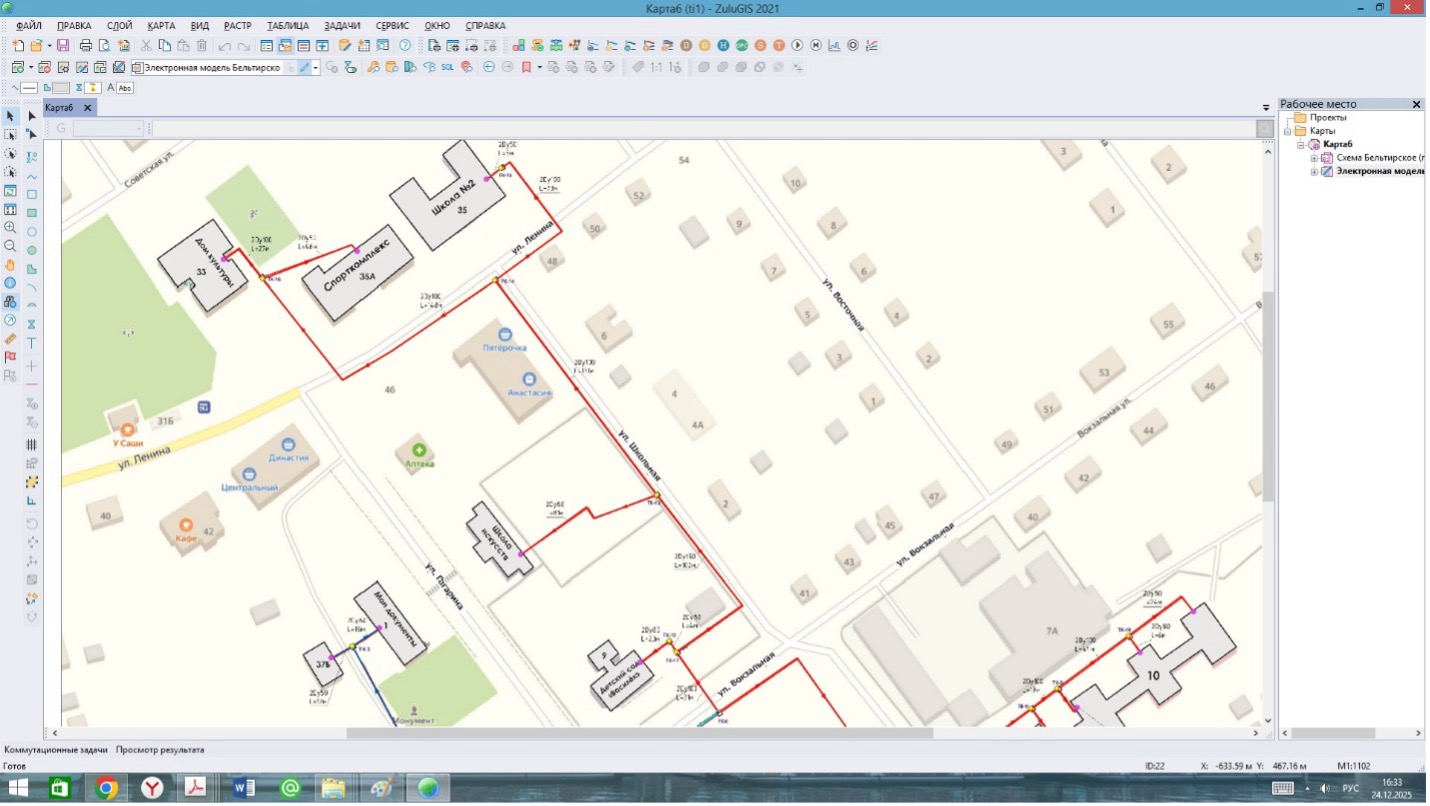Open 'Коммутационные задачи' panel

pyautogui.click(x=55, y=749)
